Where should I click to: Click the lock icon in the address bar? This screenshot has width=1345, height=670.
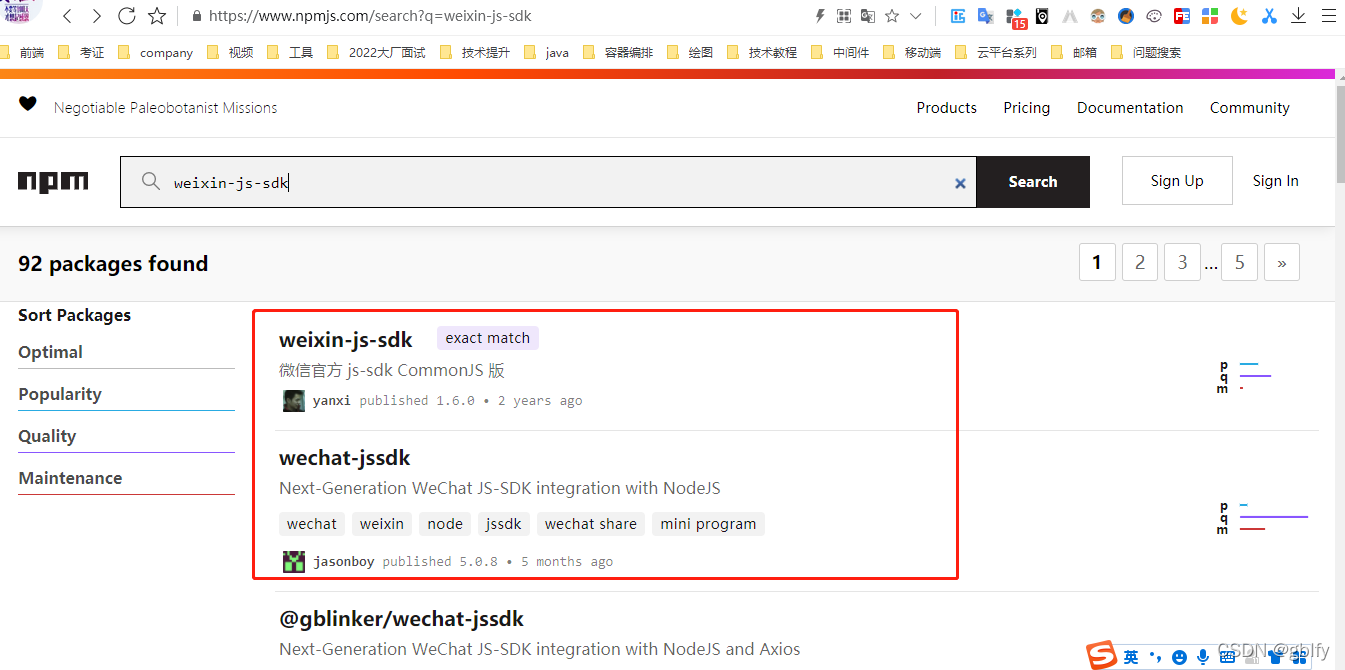196,16
